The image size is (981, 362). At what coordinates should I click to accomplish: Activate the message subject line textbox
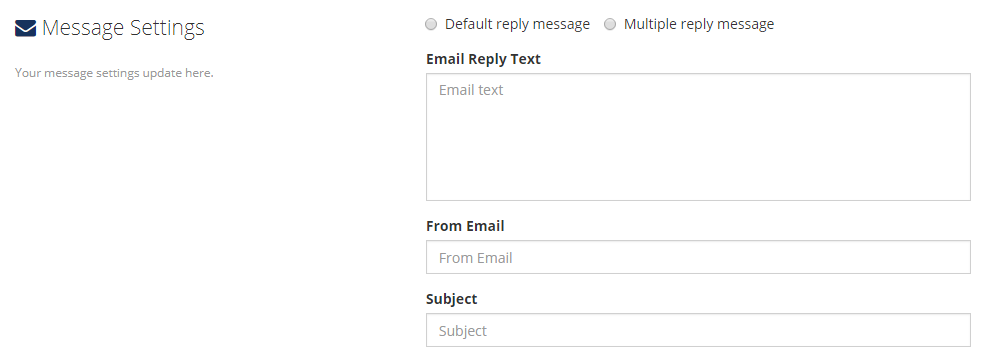point(698,330)
